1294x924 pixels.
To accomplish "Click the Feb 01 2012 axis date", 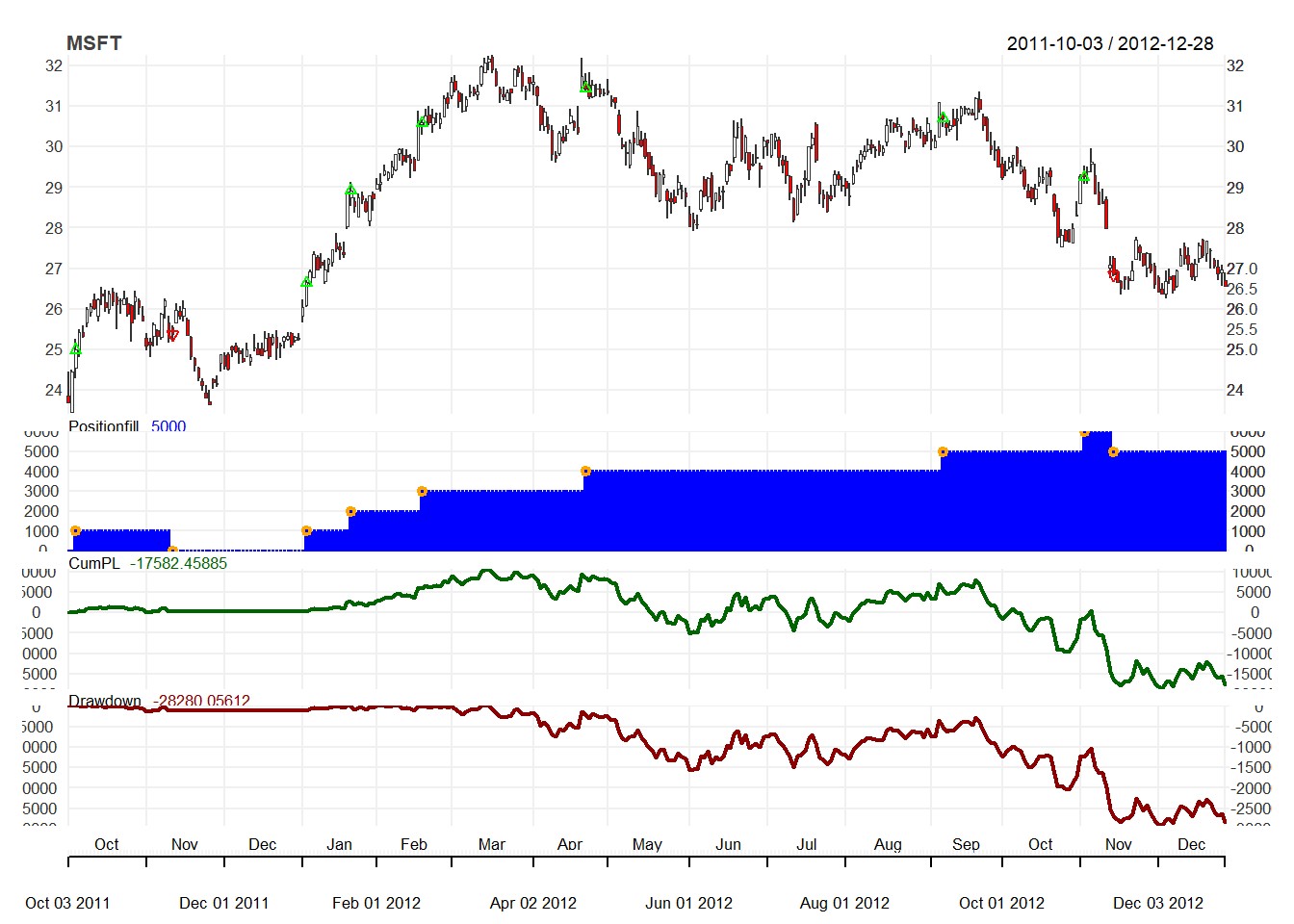I will click(376, 903).
